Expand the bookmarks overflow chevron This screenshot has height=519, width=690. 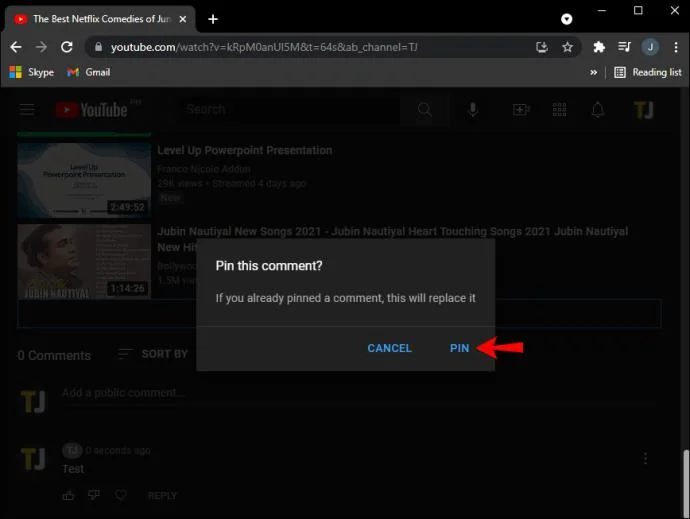pyautogui.click(x=594, y=72)
